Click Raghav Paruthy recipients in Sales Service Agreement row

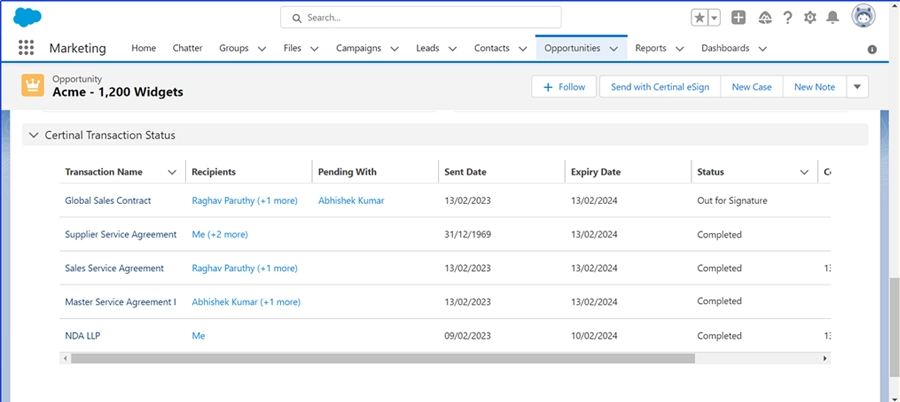[x=245, y=268]
